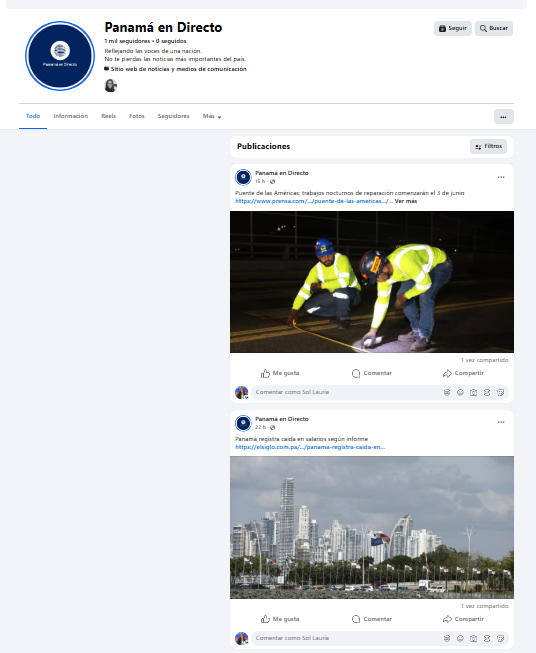Open Panamá en Directo name on salarios post
The image size is (536, 653).
click(x=282, y=419)
